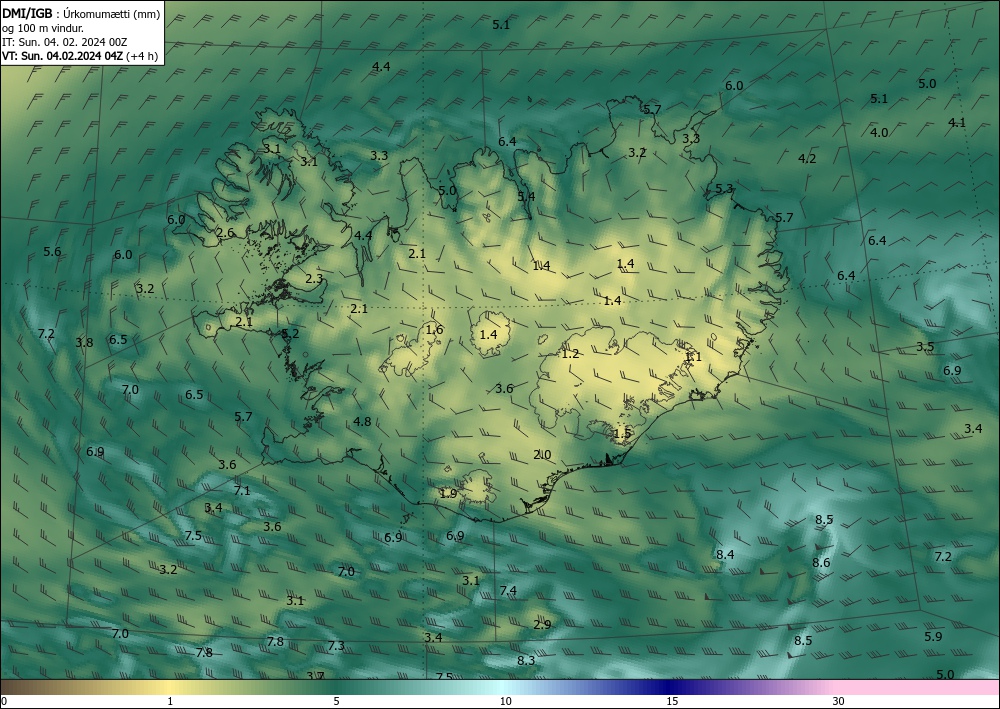Click the 8.3 value on the map
The height and width of the screenshot is (709, 1000).
pos(526,661)
